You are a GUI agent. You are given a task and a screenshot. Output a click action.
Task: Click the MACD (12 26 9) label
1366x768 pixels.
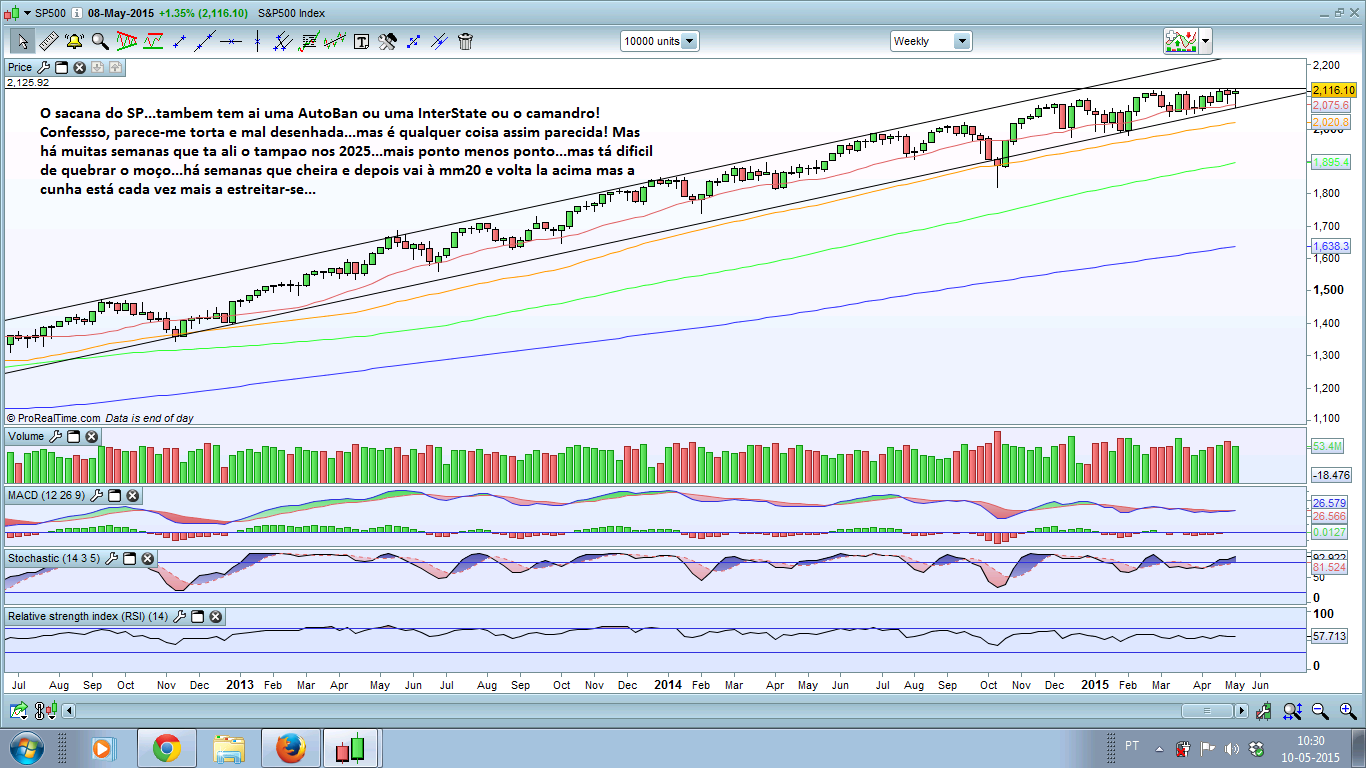[x=46, y=496]
